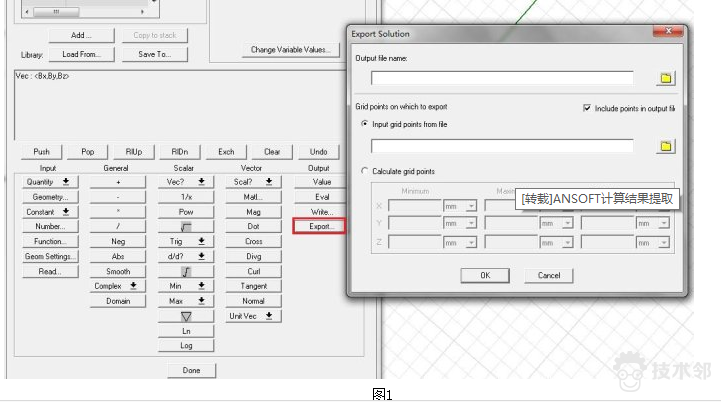Image resolution: width=721 pixels, height=402 pixels.
Task: Open the Complex dropdown menu
Action: point(118,286)
